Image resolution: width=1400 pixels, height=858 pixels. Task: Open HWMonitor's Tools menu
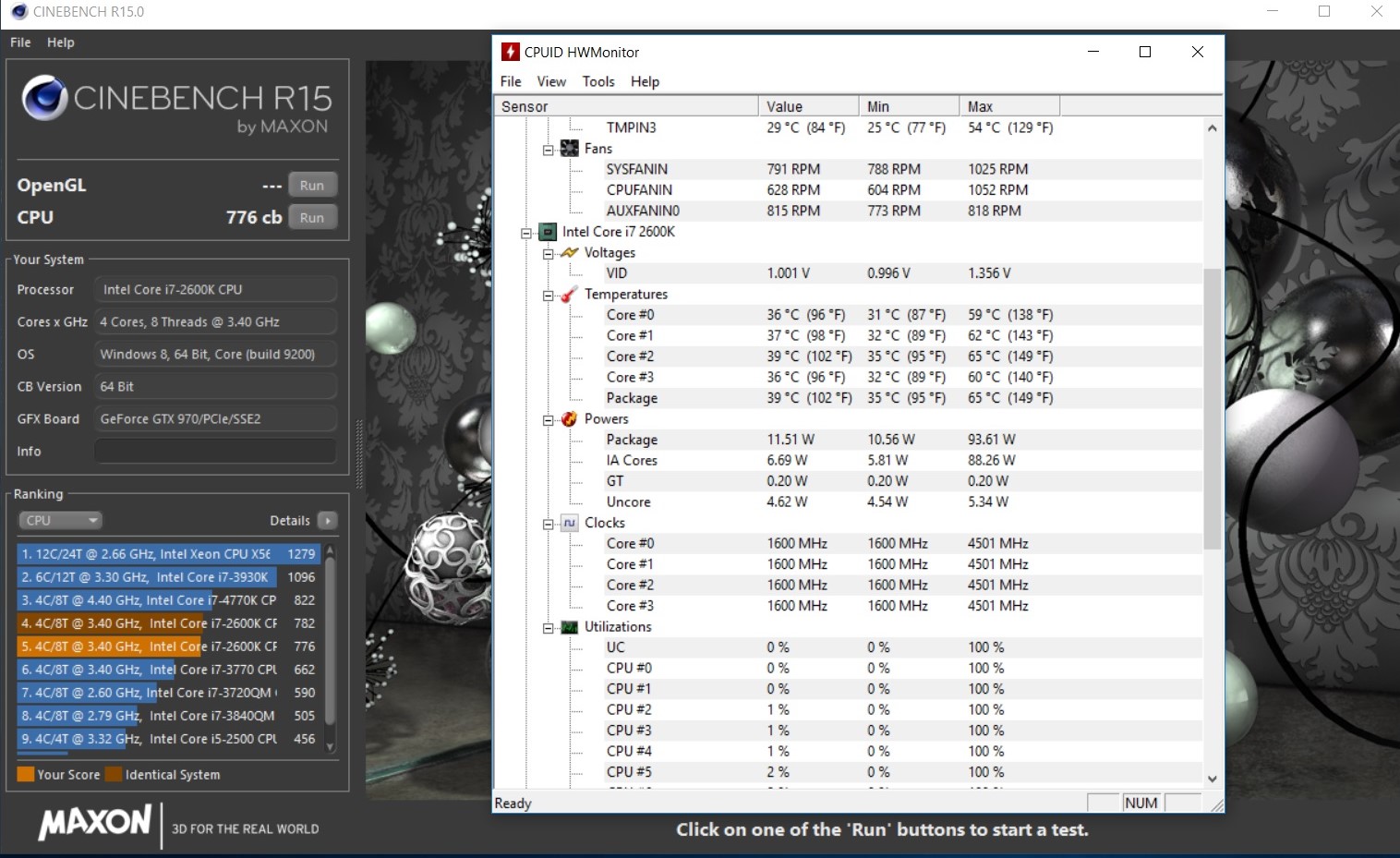[598, 81]
